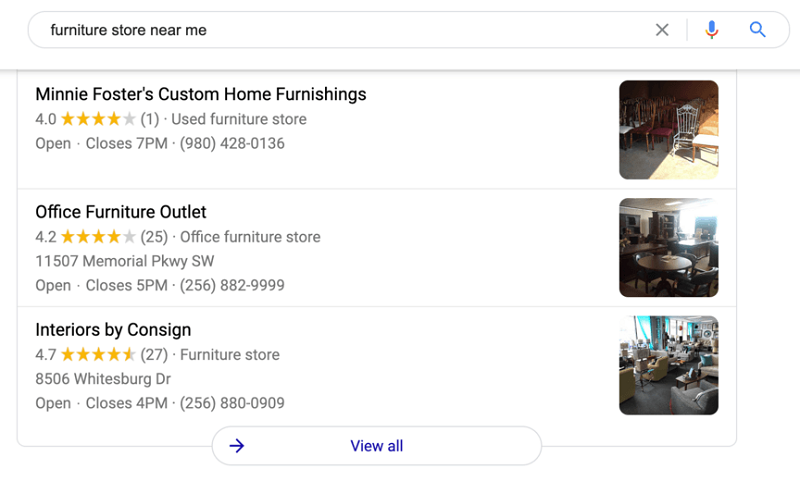The width and height of the screenshot is (800, 481).
Task: Clear the search query with X icon
Action: [662, 30]
